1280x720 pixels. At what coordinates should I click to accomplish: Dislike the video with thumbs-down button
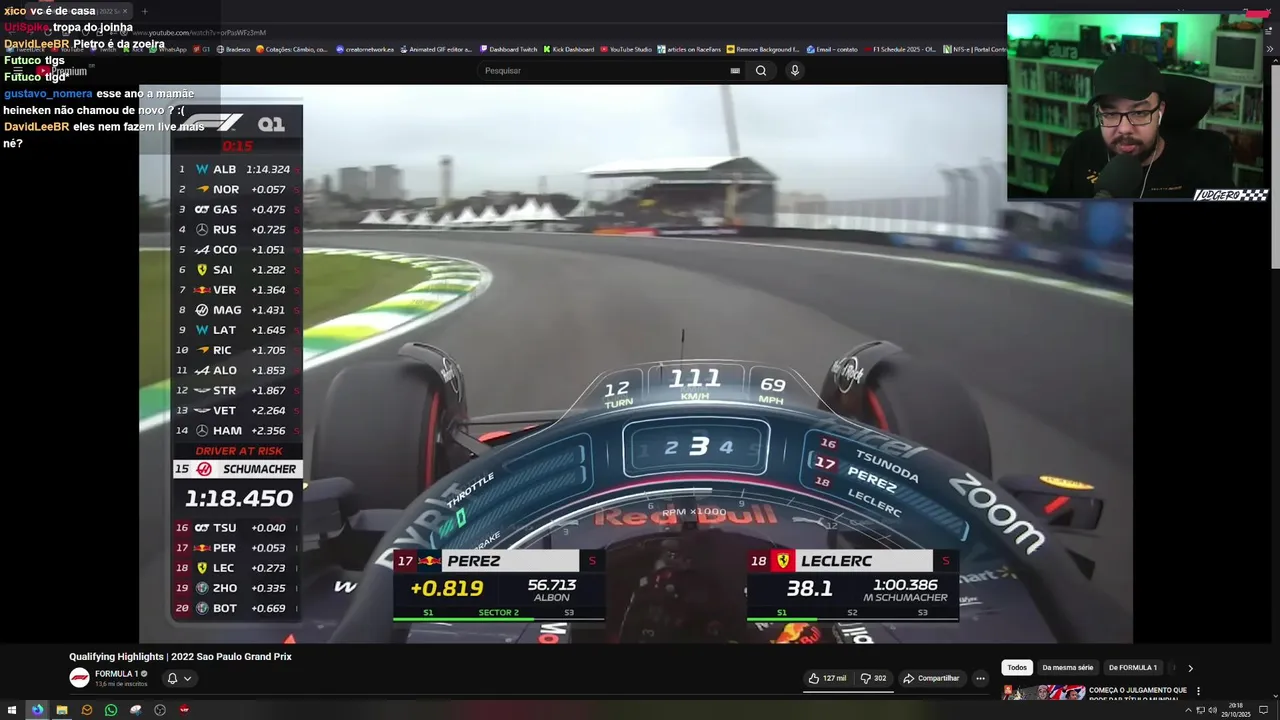tap(873, 678)
